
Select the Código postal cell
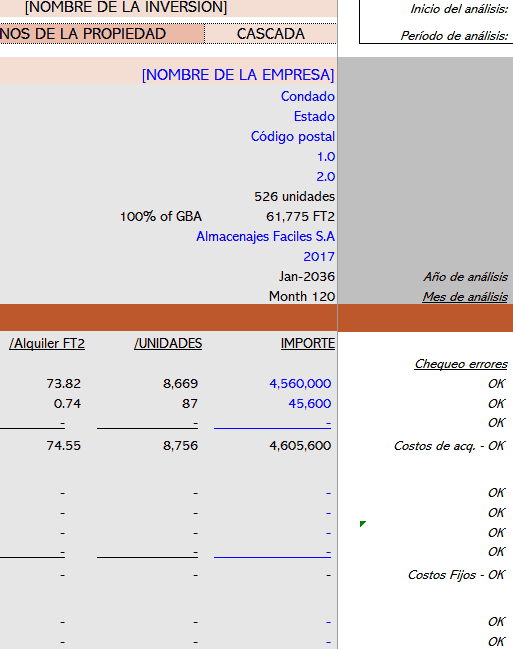(293, 137)
